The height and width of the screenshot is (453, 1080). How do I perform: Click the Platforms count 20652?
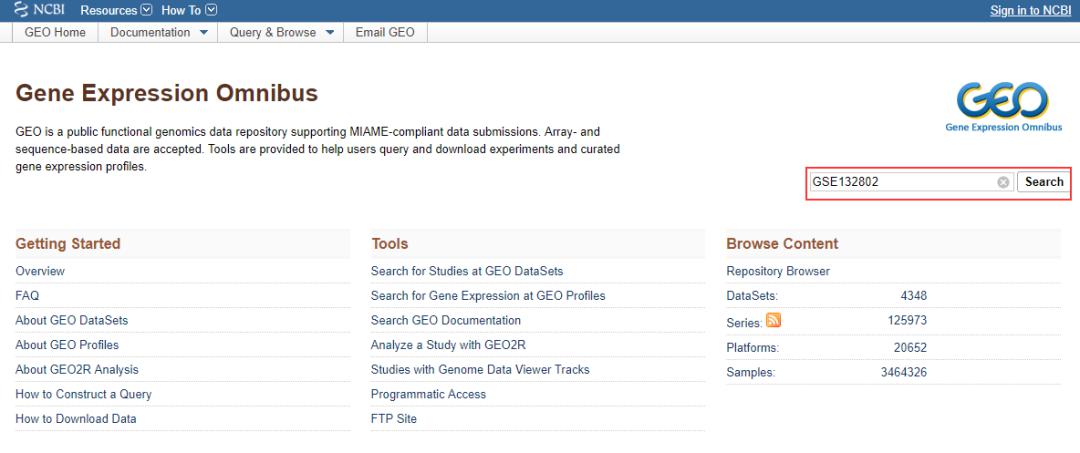point(911,348)
